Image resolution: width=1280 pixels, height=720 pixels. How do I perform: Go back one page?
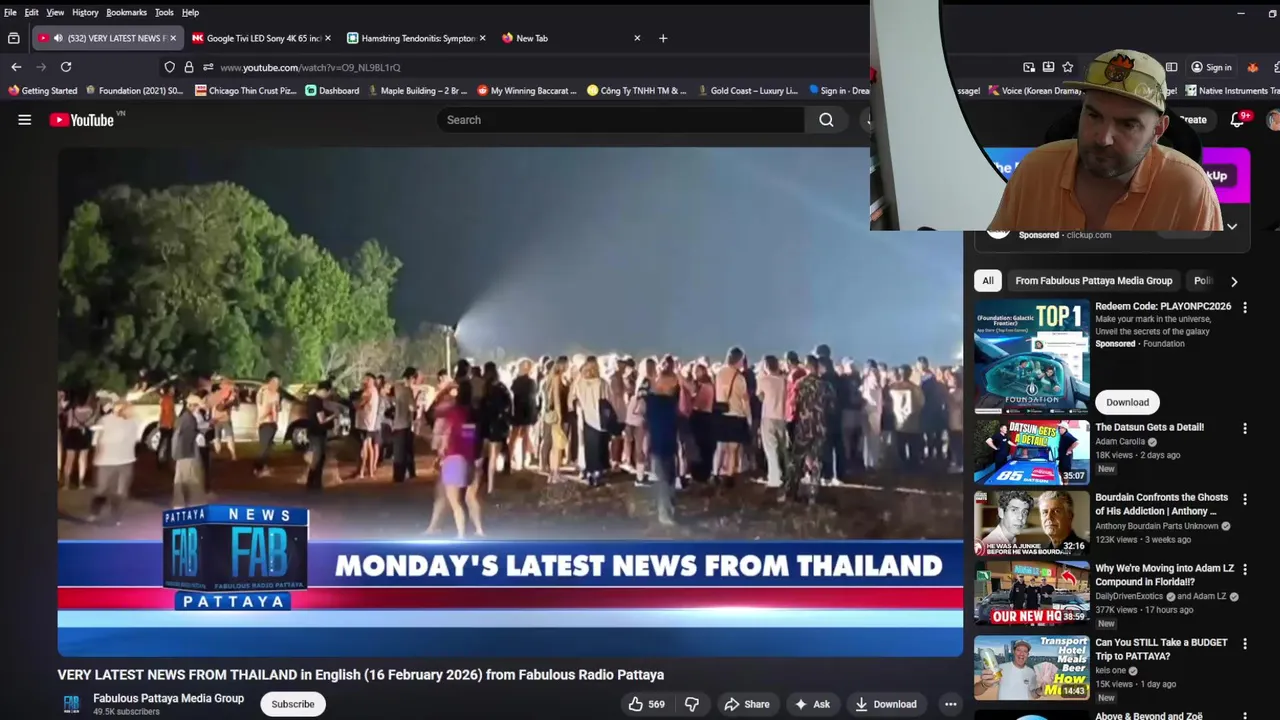click(x=16, y=67)
